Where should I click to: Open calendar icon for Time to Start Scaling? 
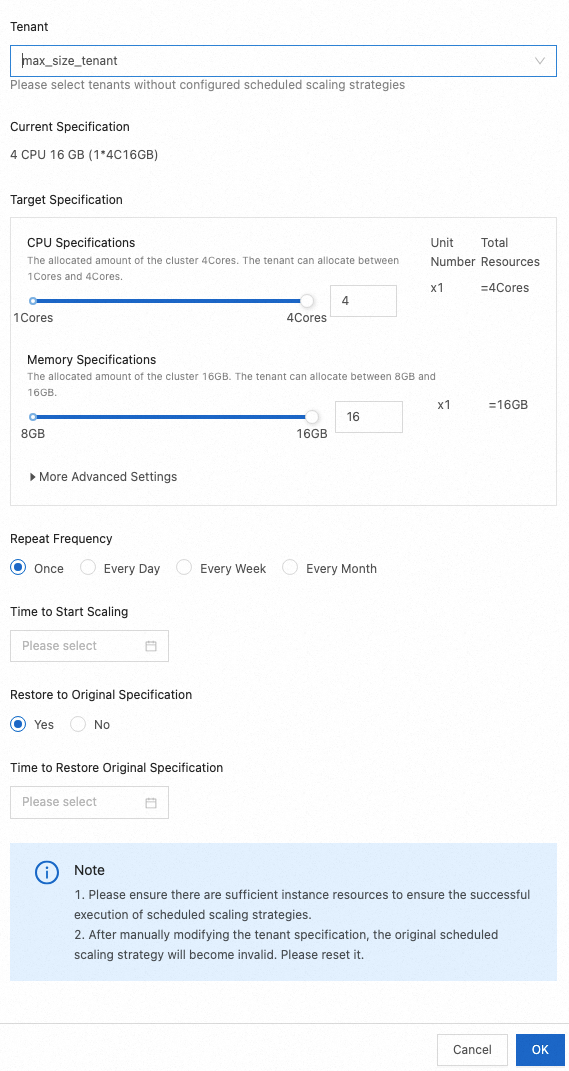152,646
